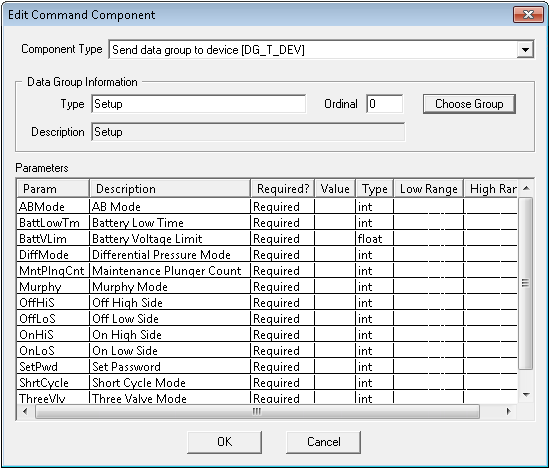Click the Differential Pressure Mode description
The height and width of the screenshot is (469, 550).
(170, 254)
